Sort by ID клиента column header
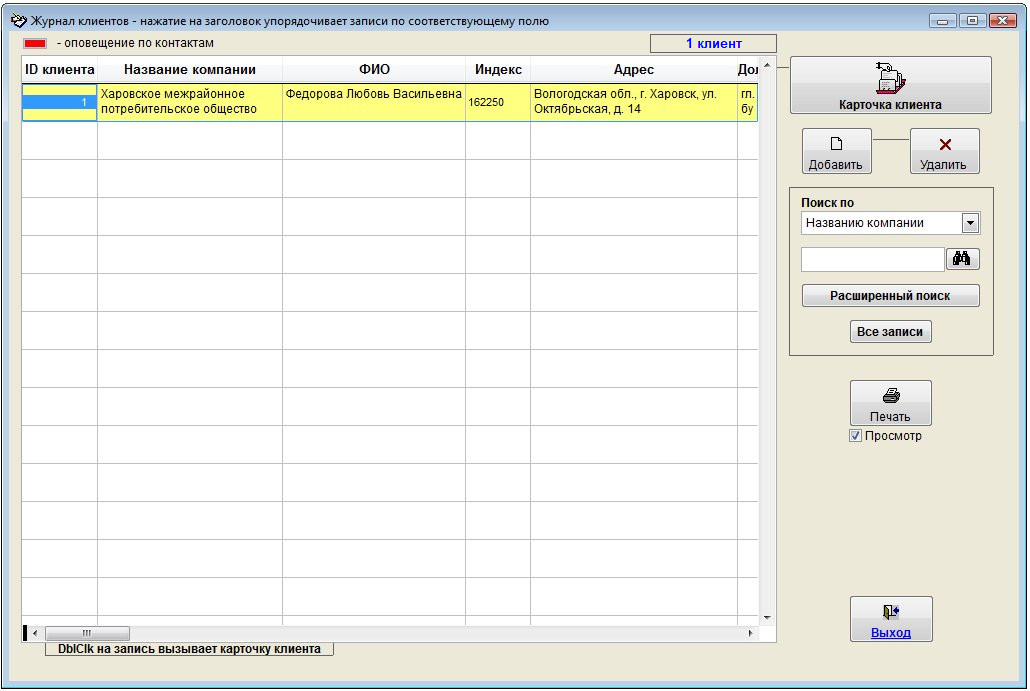 pos(59,70)
